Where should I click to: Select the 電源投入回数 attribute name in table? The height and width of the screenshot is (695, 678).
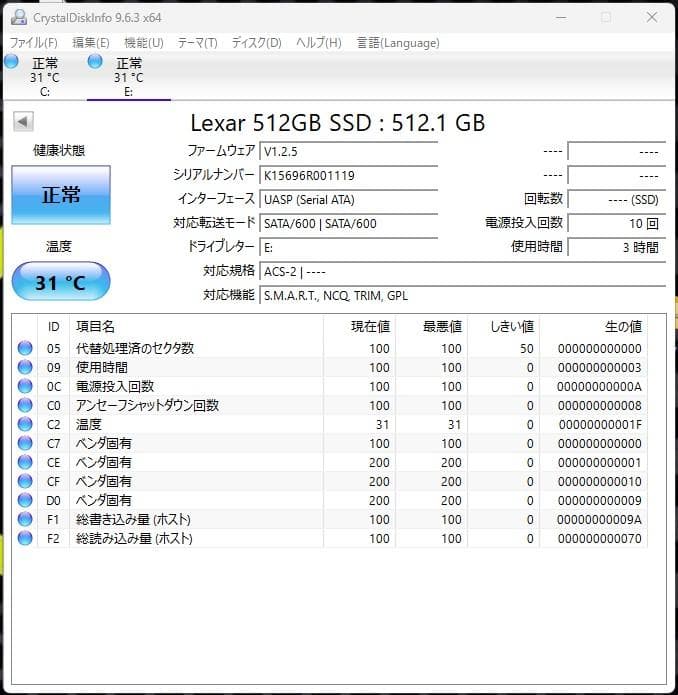pos(115,387)
